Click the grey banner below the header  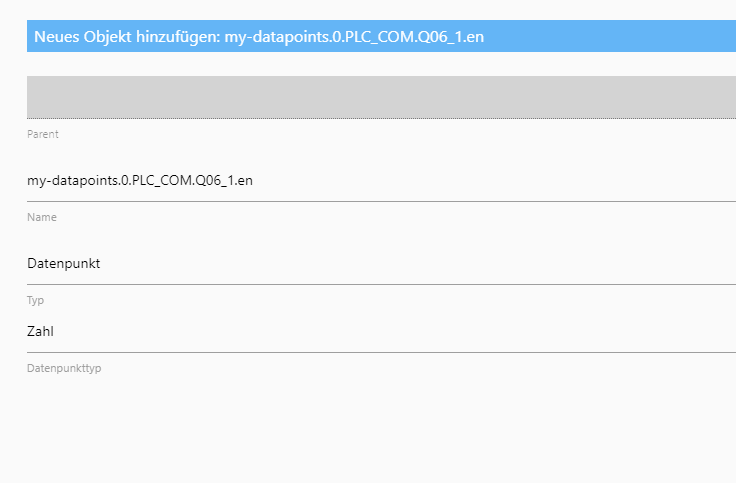point(381,97)
